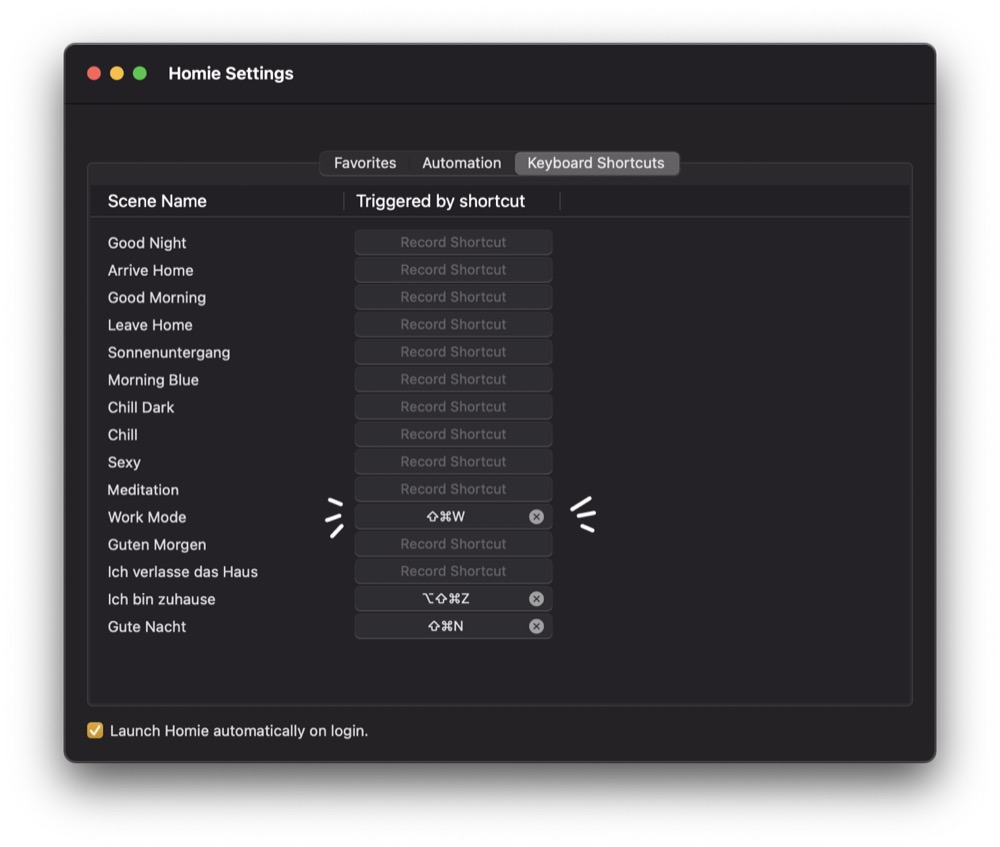Select the Keyboard Shortcuts tab
This screenshot has width=1000, height=847.
point(596,163)
